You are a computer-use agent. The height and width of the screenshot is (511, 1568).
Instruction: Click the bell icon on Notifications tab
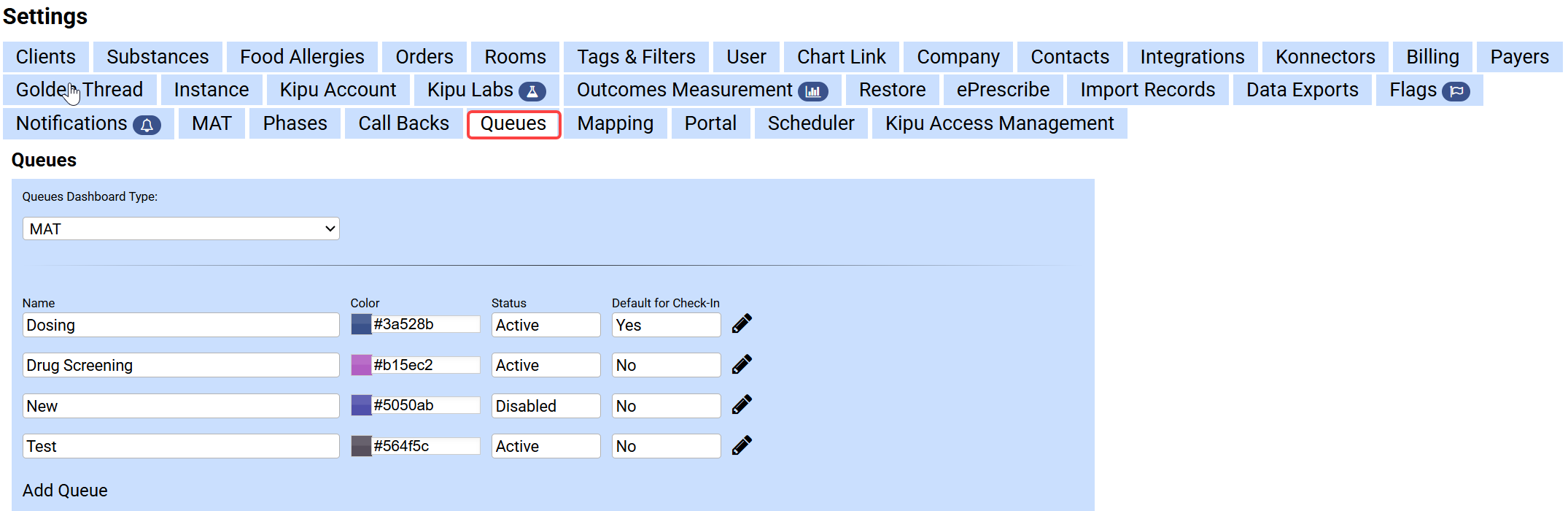(x=147, y=125)
